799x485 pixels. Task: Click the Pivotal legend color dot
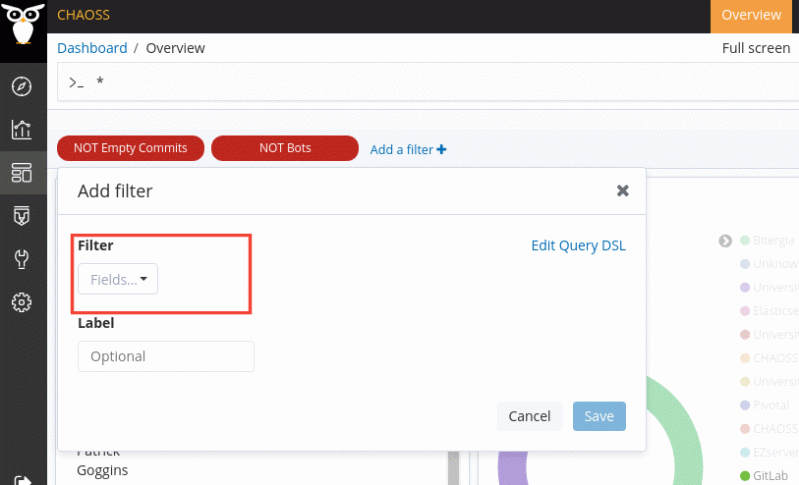[744, 405]
